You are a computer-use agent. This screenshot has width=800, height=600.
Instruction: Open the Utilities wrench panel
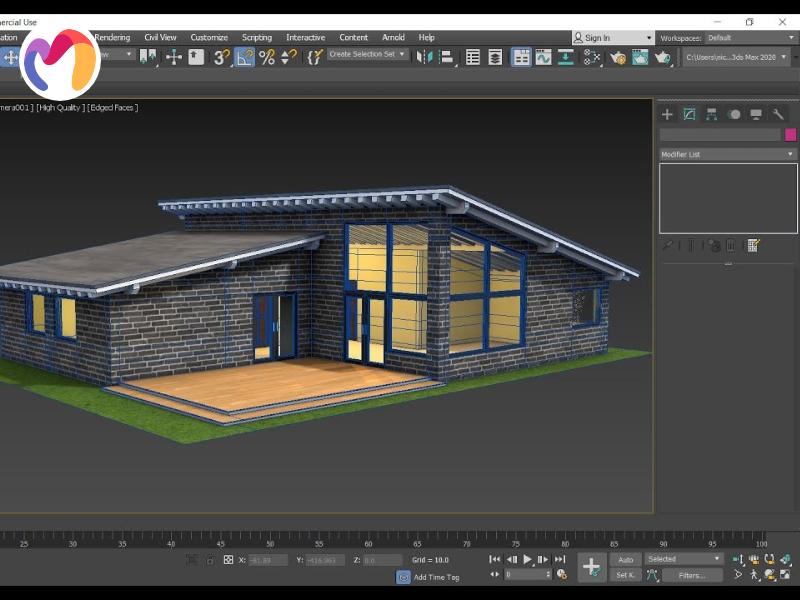tap(778, 114)
